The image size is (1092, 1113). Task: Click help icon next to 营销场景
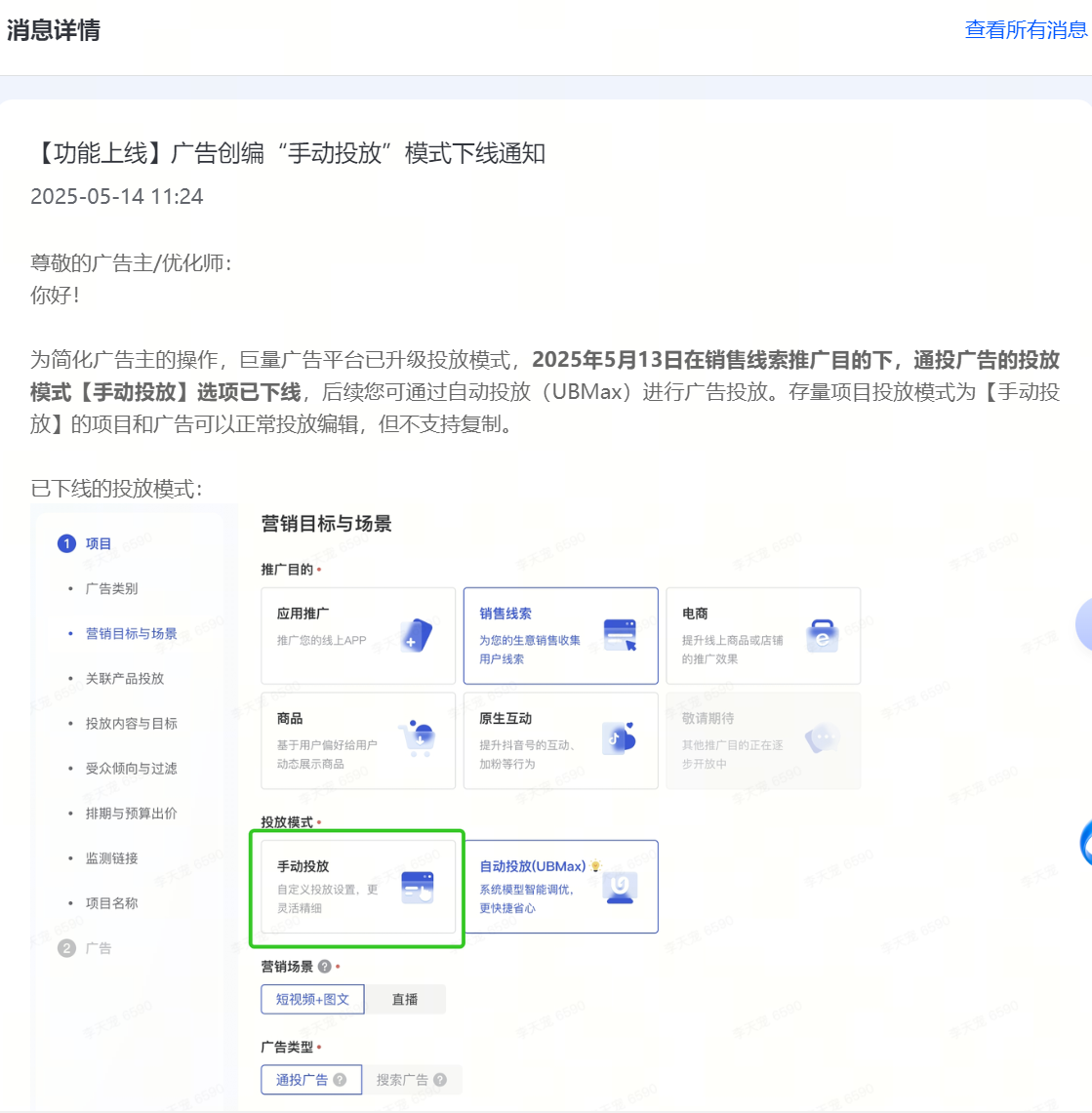324,967
